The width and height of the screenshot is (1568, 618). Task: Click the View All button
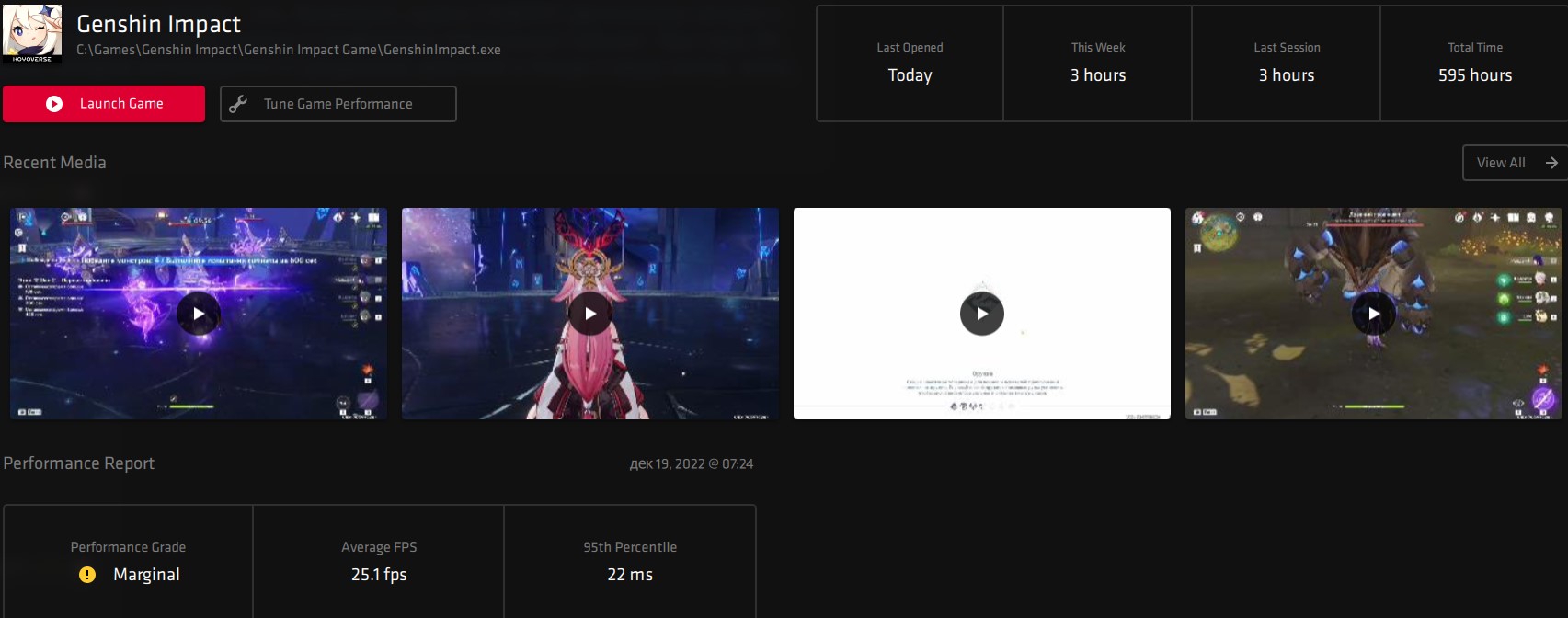(1515, 163)
